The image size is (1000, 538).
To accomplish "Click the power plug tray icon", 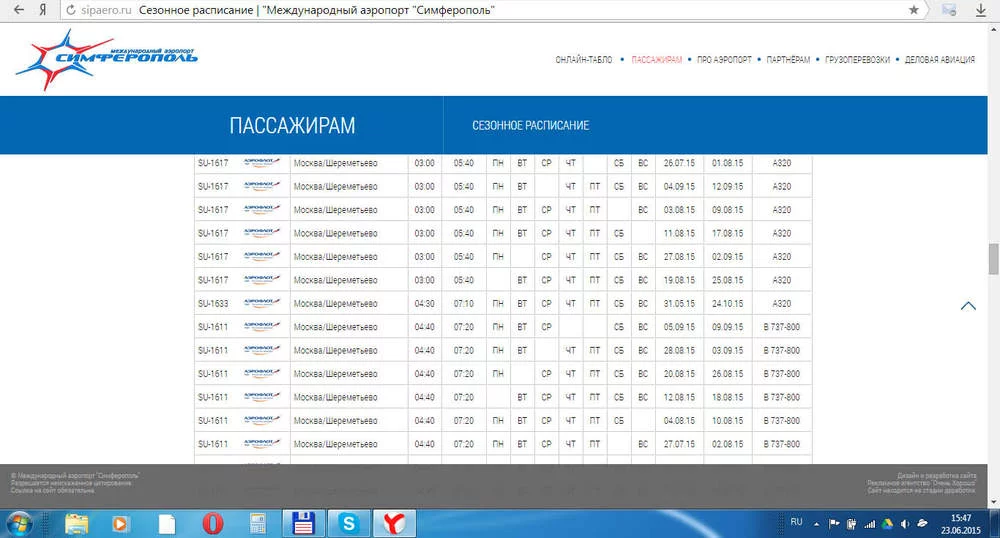I will 851,524.
